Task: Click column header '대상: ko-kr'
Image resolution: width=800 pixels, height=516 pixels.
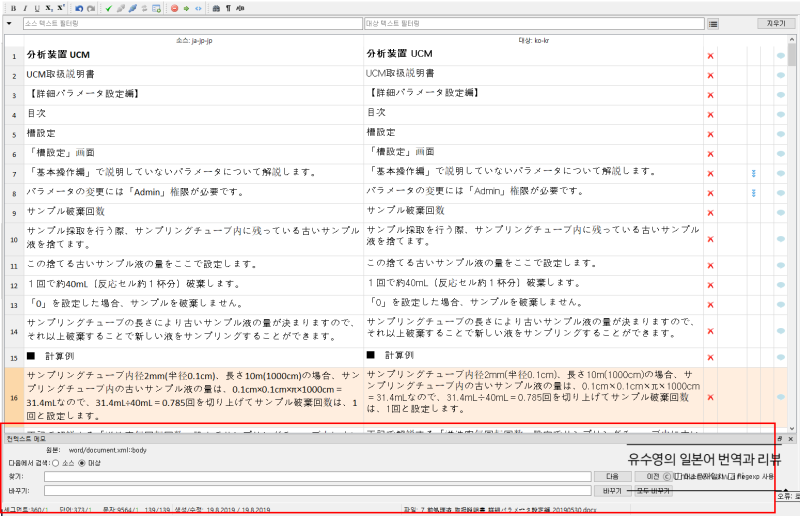Action: [534, 40]
